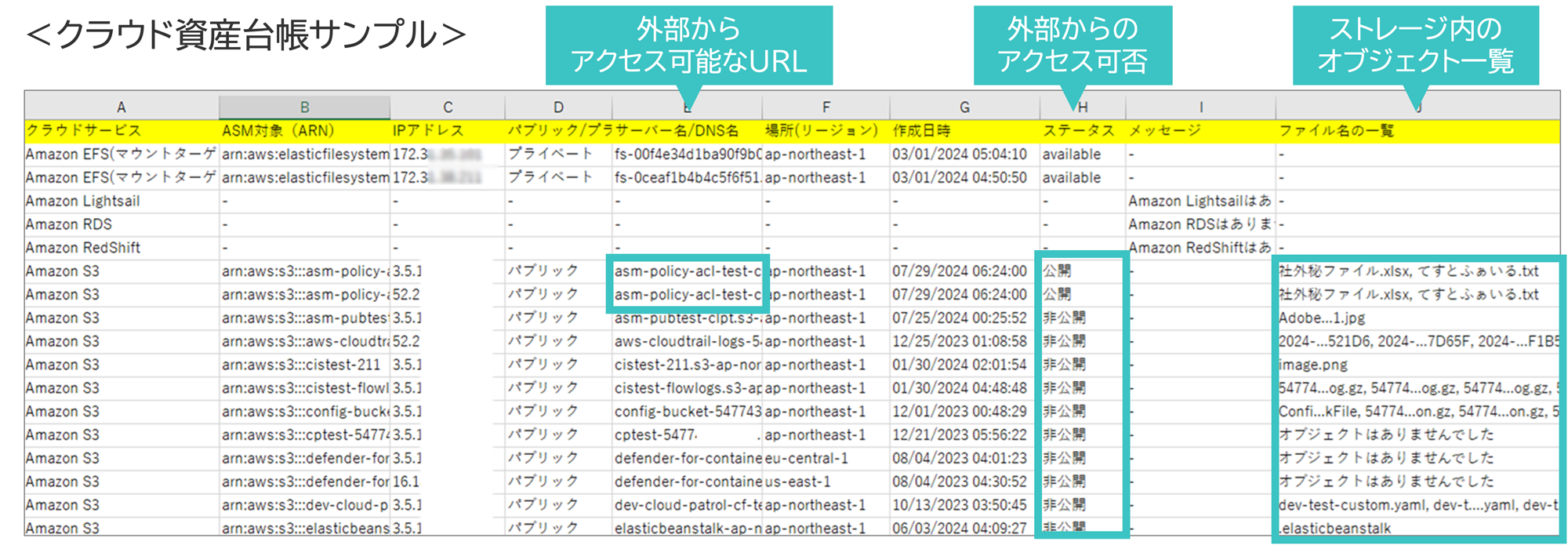This screenshot has height=545, width=1568.
Task: Select column D header
Action: (558, 107)
